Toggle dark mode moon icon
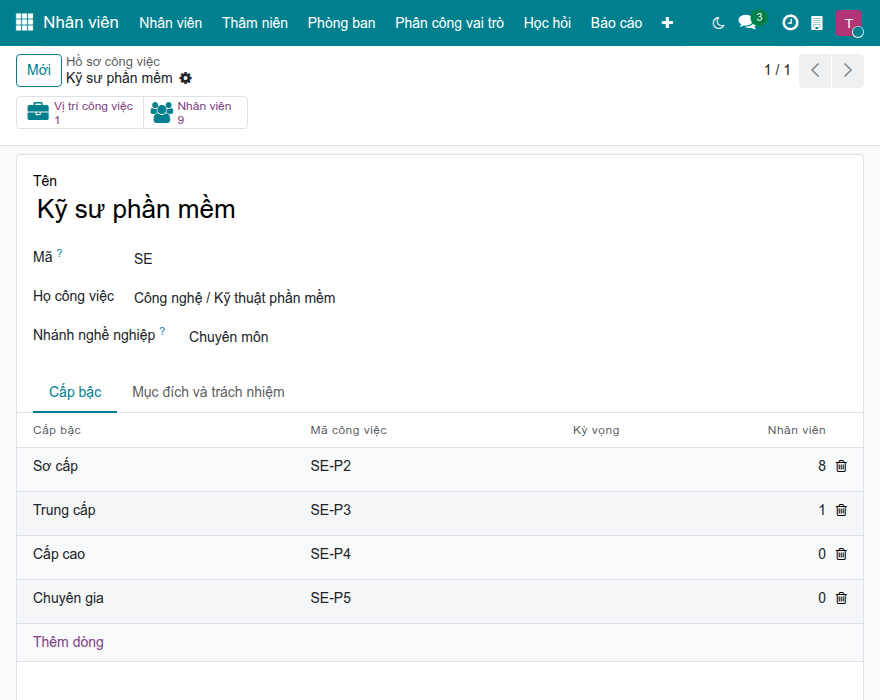880x700 pixels. click(x=718, y=23)
